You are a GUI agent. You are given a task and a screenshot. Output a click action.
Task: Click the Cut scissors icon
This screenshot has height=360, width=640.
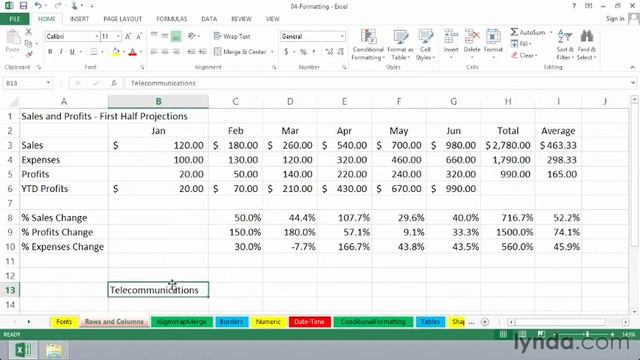click(x=29, y=32)
